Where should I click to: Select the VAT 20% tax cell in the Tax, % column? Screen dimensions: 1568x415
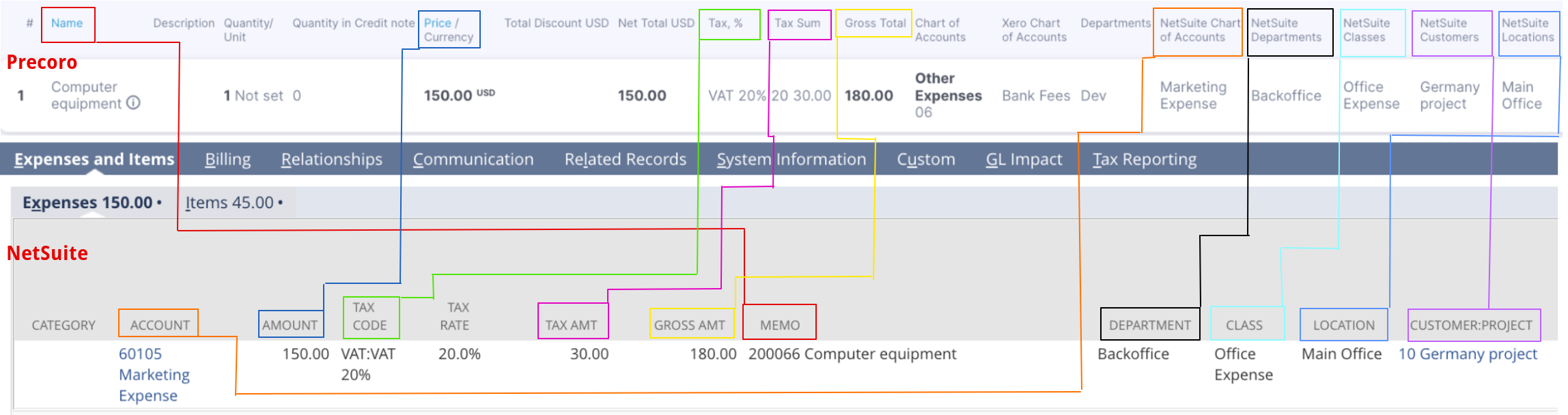coord(737,96)
